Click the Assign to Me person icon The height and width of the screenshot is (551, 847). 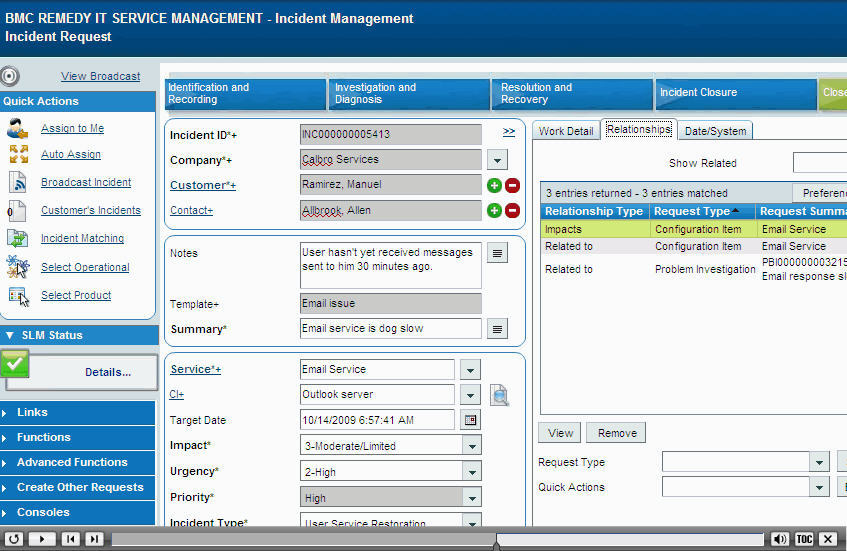(x=17, y=128)
